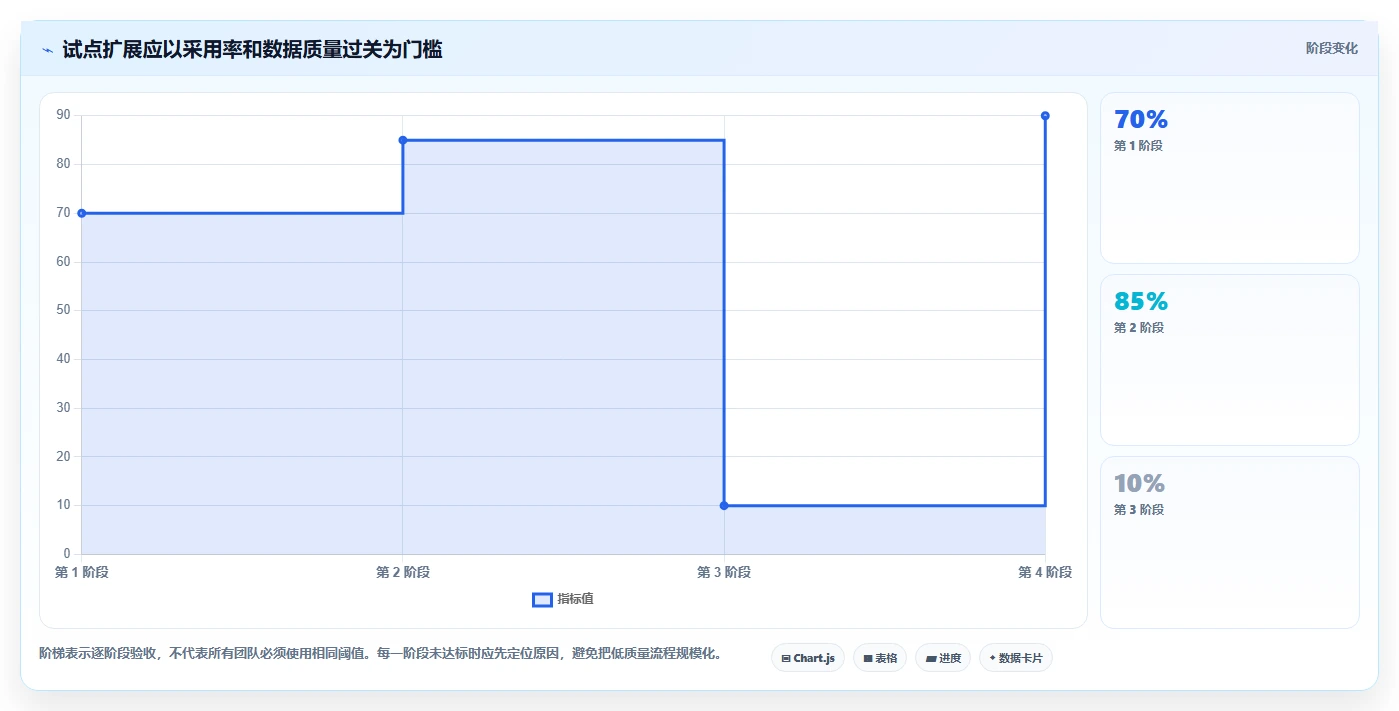The width and height of the screenshot is (1399, 711).
Task: Select the 85% 第 2 阶段 card
Action: pyautogui.click(x=1230, y=360)
